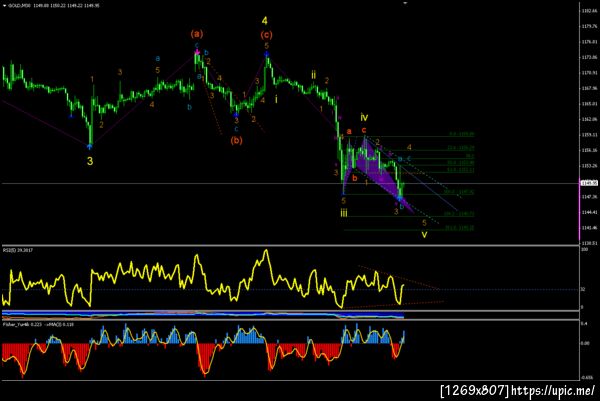Image resolution: width=600 pixels, height=401 pixels.
Task: Select the yellow 'v' wave label
Action: [x=424, y=234]
